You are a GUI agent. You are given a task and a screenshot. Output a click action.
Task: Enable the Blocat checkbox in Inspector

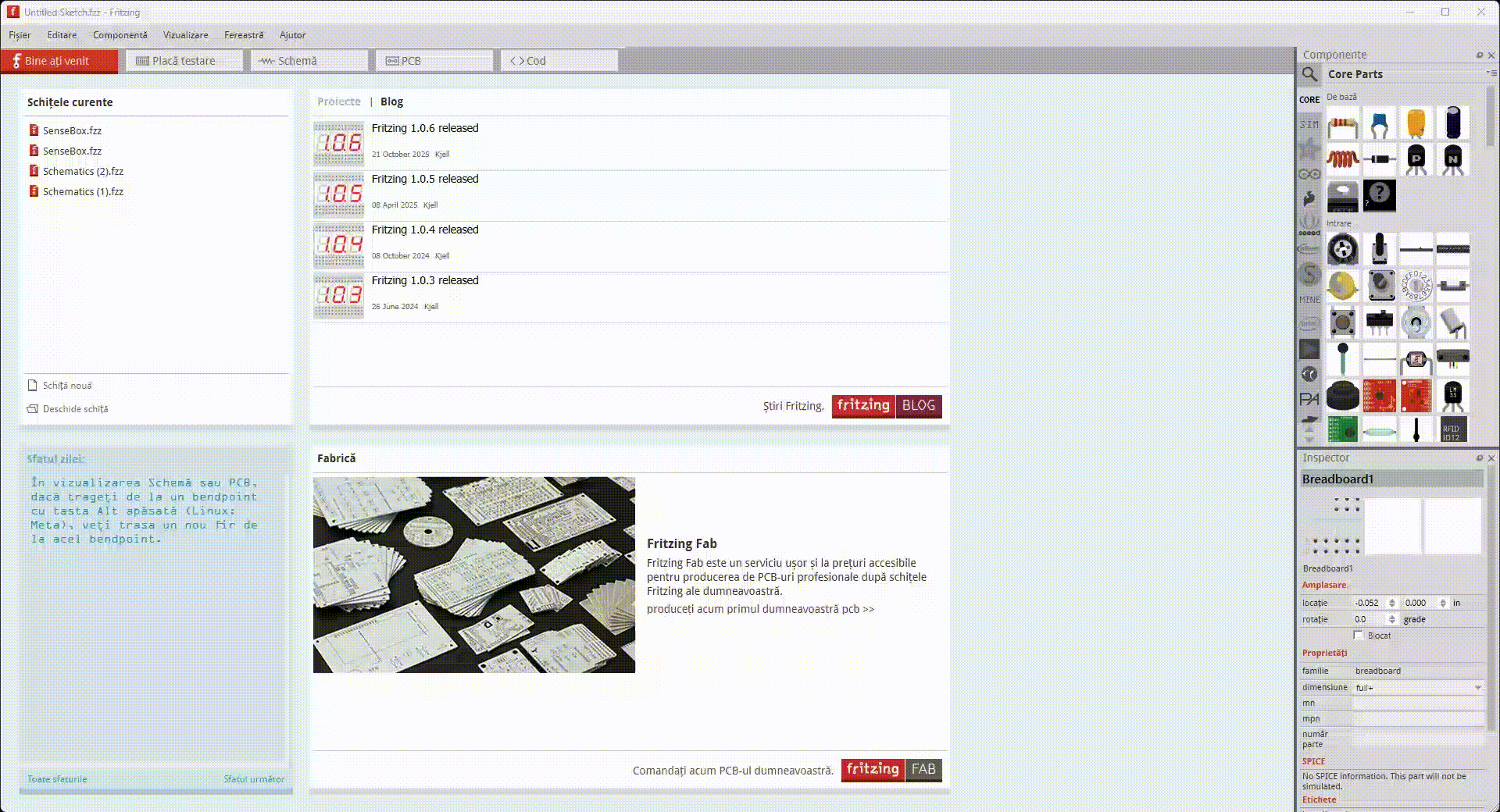coord(1359,636)
